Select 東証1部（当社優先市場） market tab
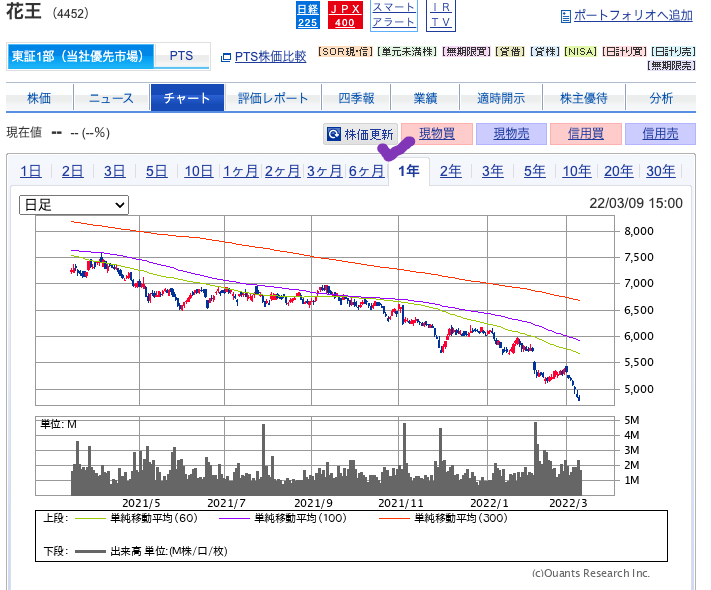Image resolution: width=711 pixels, height=590 pixels. pyautogui.click(x=80, y=56)
